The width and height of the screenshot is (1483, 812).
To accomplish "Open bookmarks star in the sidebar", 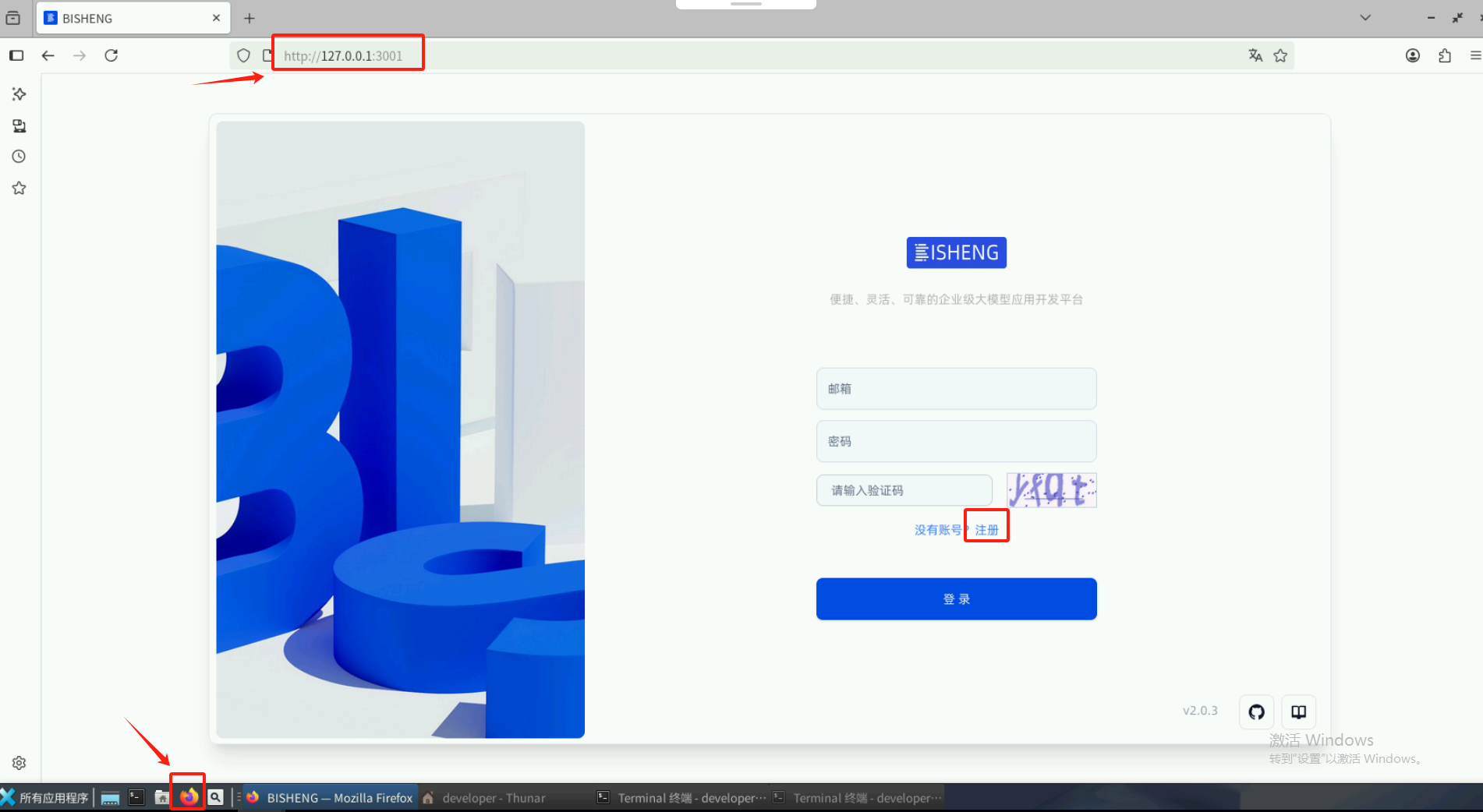I will tap(19, 188).
